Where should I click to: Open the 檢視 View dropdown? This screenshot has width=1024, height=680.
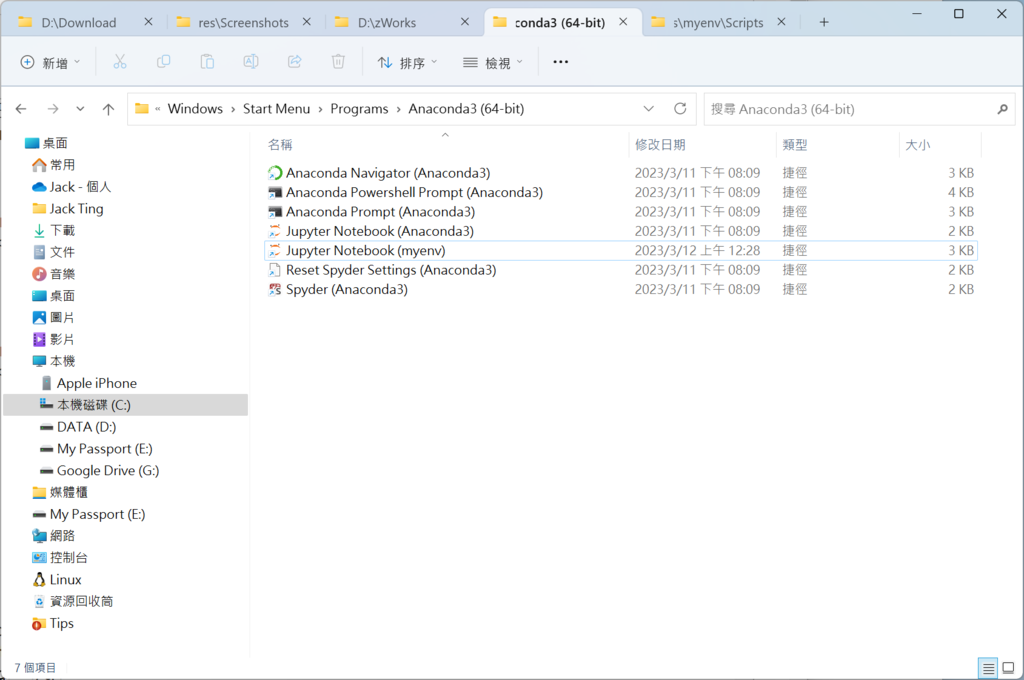pyautogui.click(x=493, y=63)
